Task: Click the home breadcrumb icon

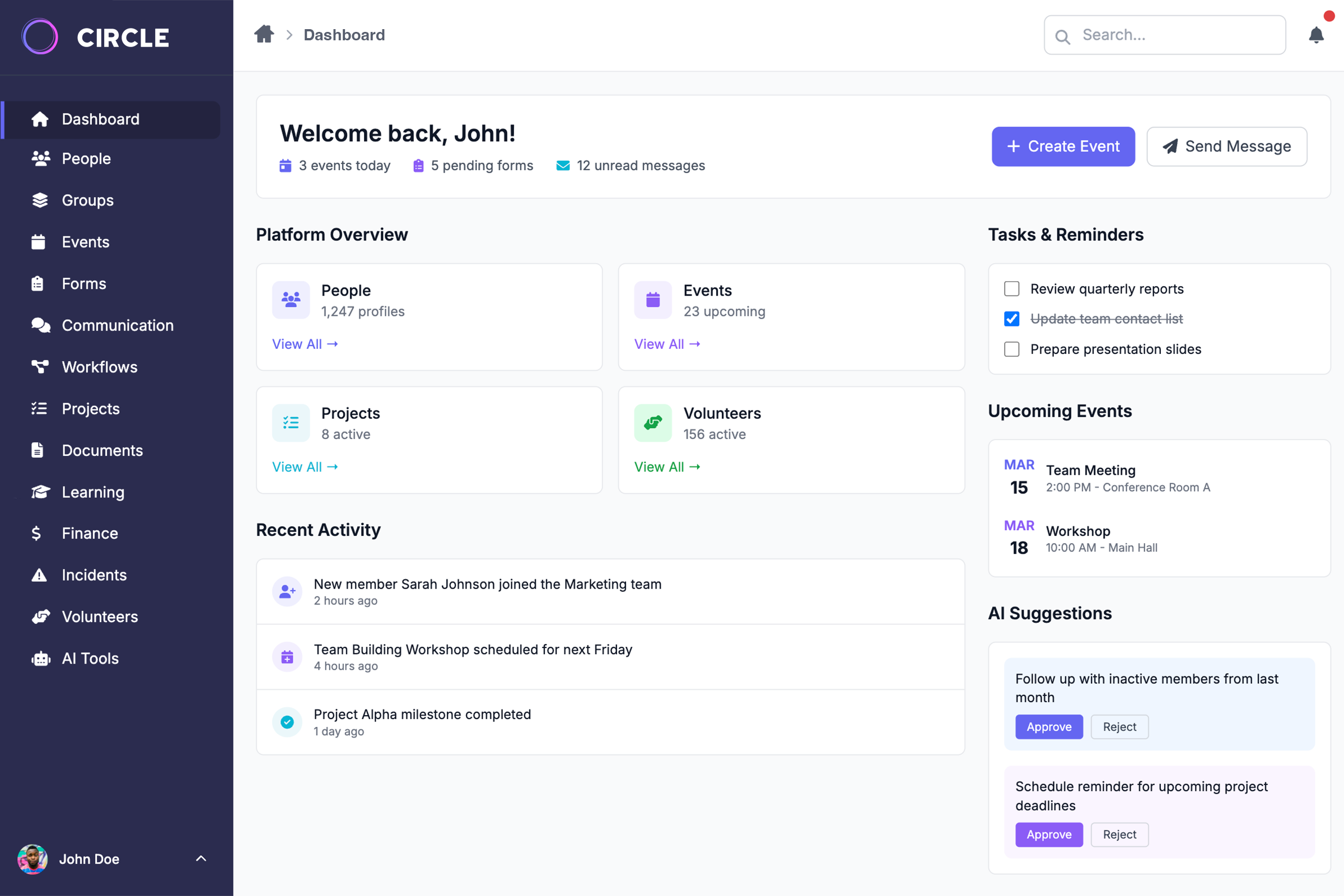Action: coord(264,34)
